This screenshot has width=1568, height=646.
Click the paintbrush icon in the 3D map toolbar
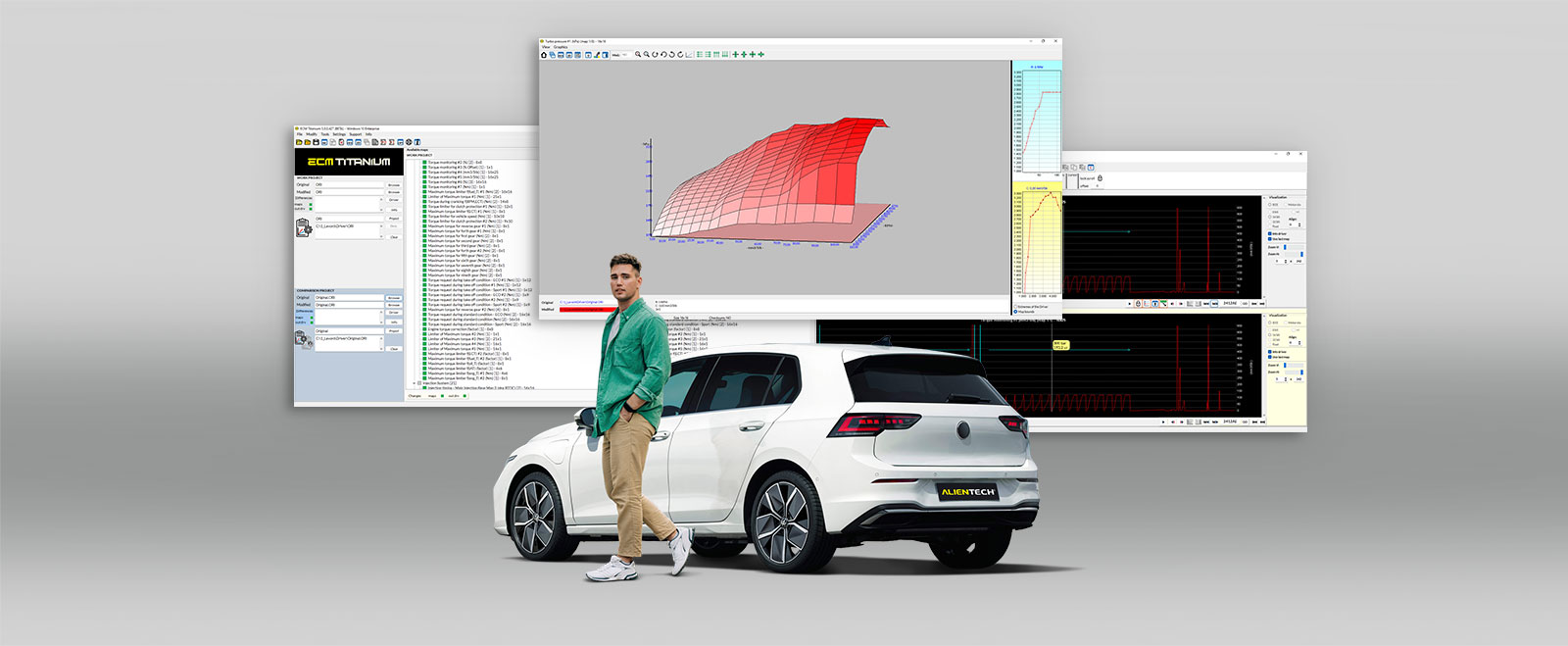click(596, 55)
